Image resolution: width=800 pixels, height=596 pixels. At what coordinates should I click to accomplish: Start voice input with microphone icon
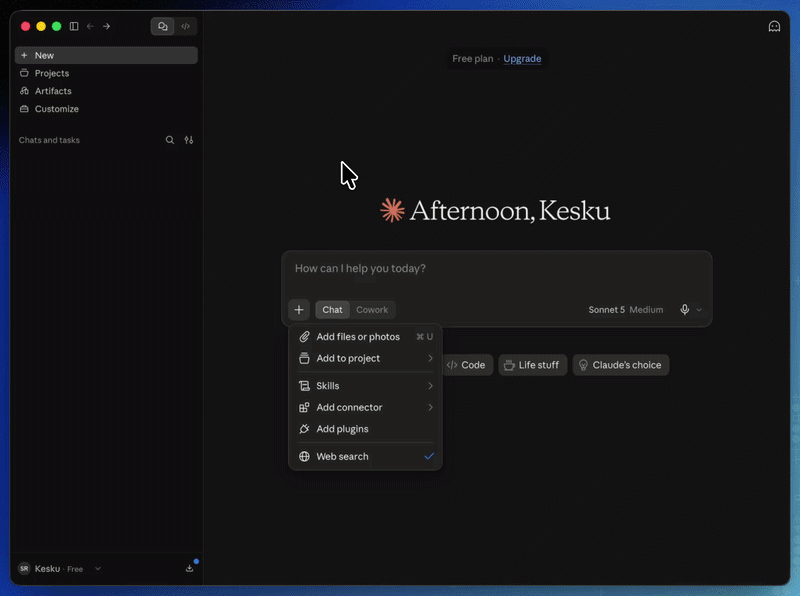[685, 310]
